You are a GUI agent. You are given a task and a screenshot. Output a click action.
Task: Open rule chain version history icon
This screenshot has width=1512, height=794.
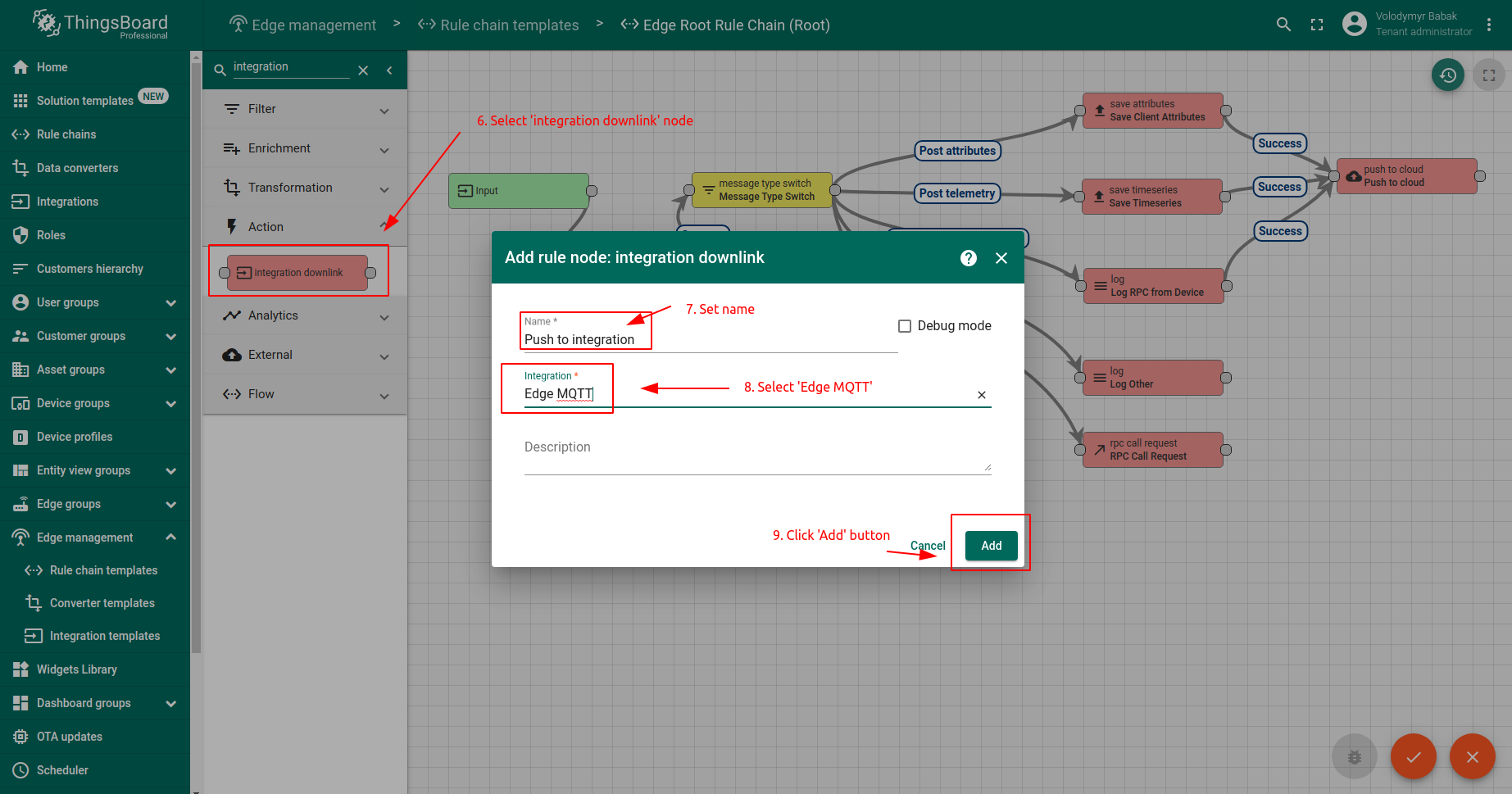(x=1448, y=75)
